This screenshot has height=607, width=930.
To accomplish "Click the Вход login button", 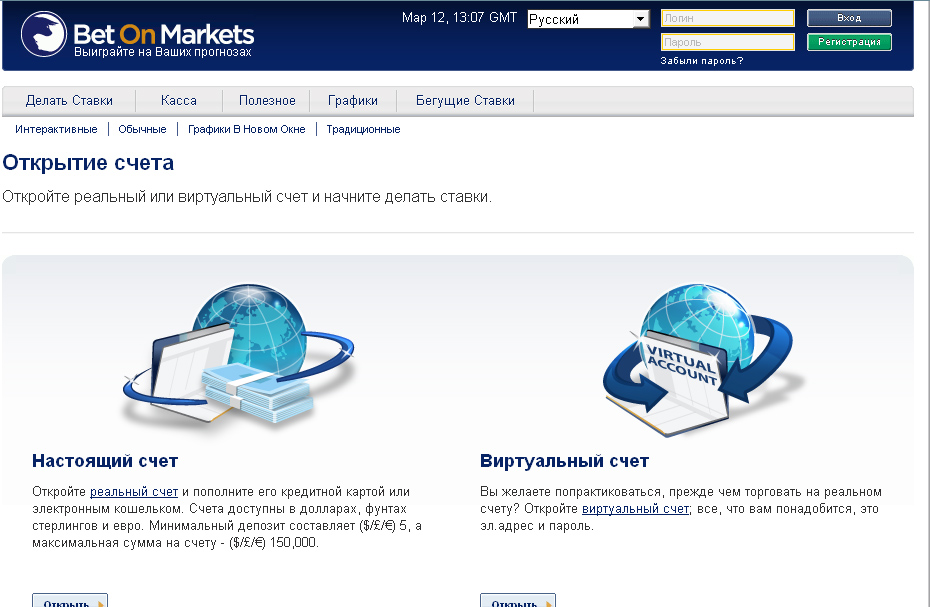I will coord(849,18).
